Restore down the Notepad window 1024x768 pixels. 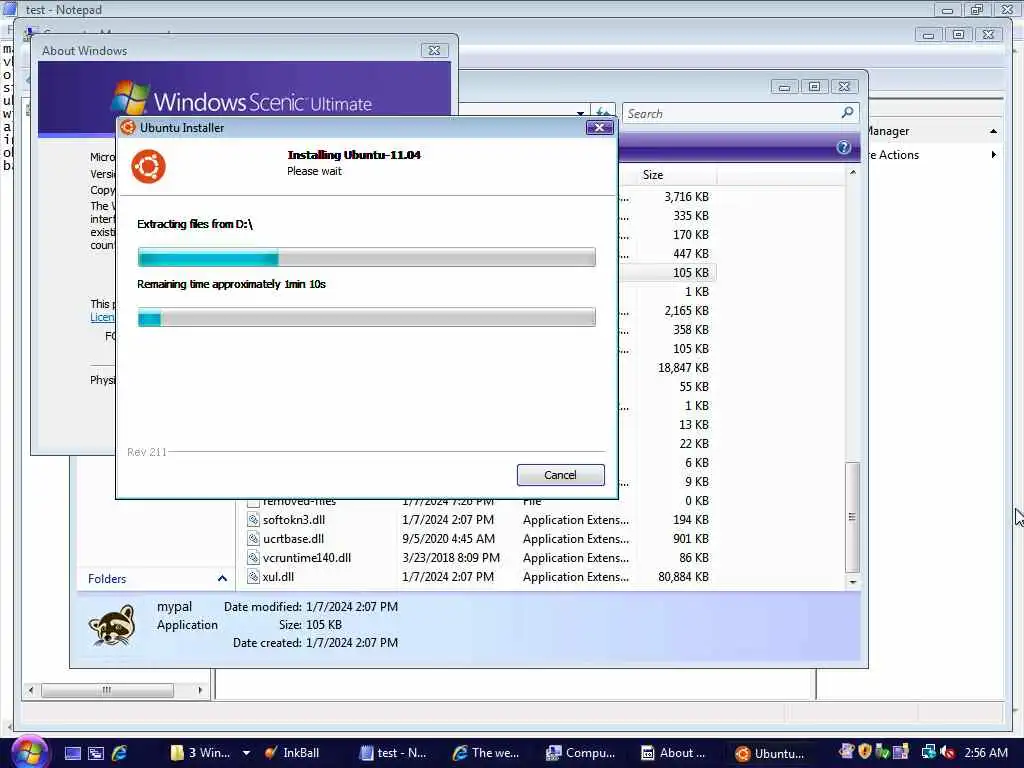coord(977,10)
